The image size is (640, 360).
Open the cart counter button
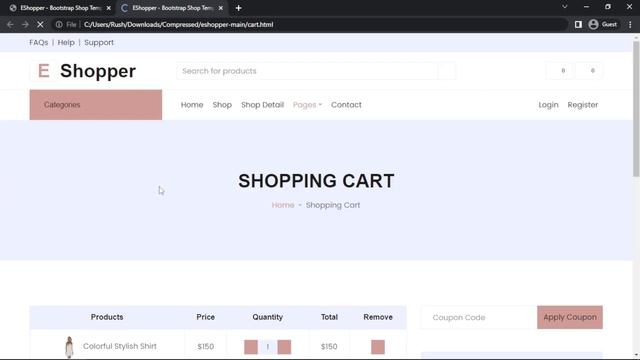coord(589,71)
